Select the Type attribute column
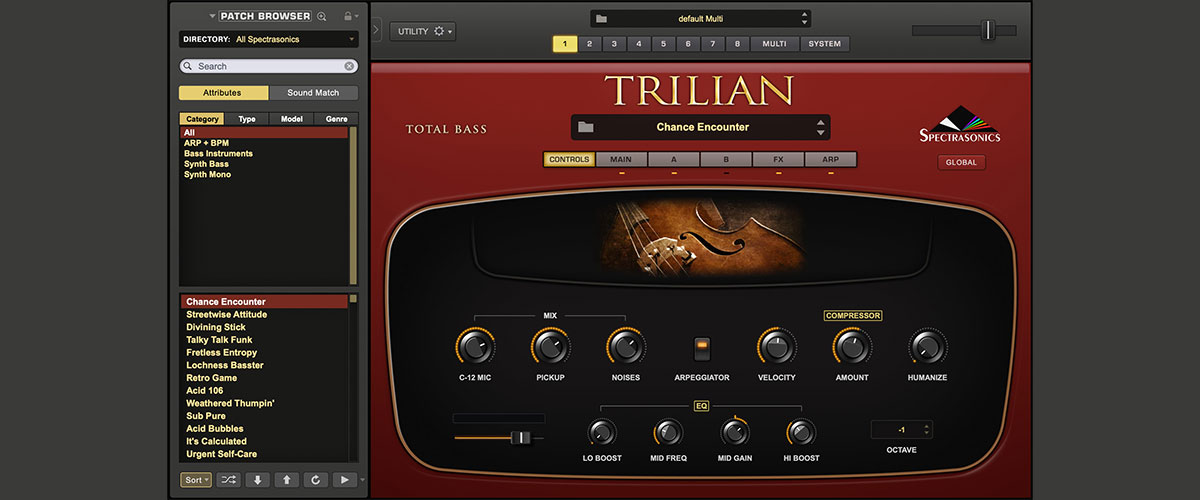This screenshot has width=1200, height=500. (247, 119)
